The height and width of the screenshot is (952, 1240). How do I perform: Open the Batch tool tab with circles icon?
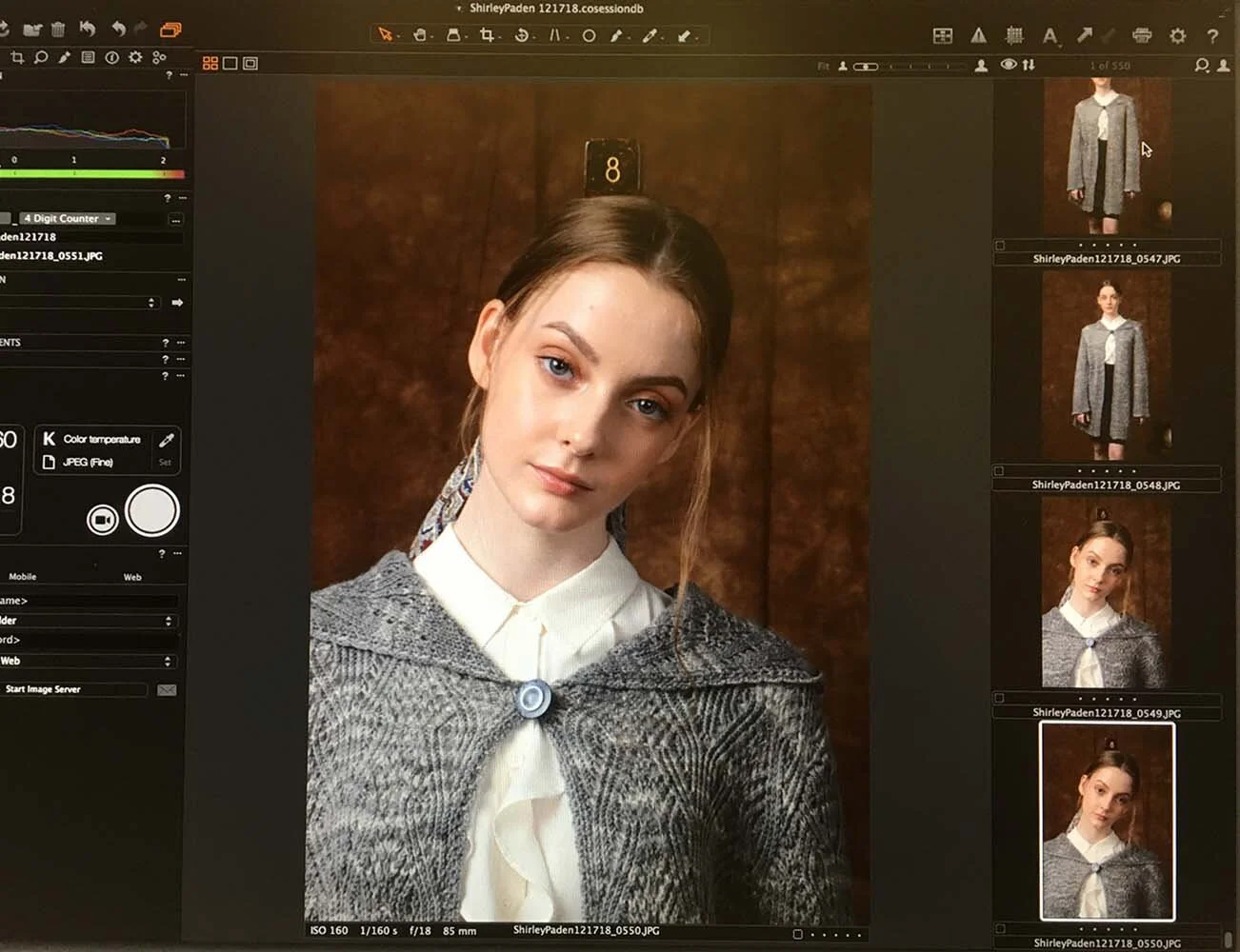pos(159,57)
